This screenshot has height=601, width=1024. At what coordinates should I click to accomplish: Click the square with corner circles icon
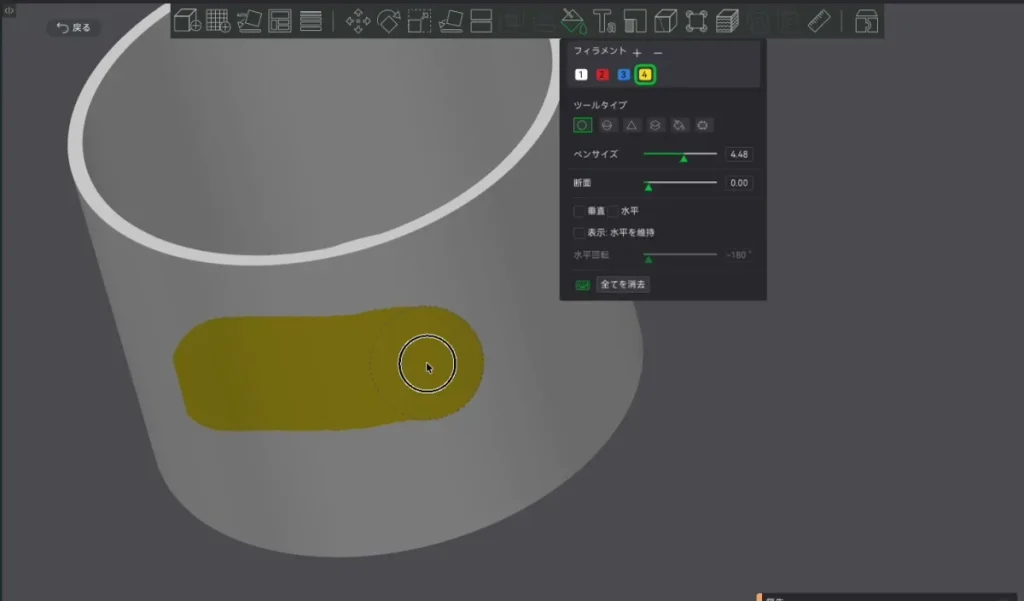(696, 21)
